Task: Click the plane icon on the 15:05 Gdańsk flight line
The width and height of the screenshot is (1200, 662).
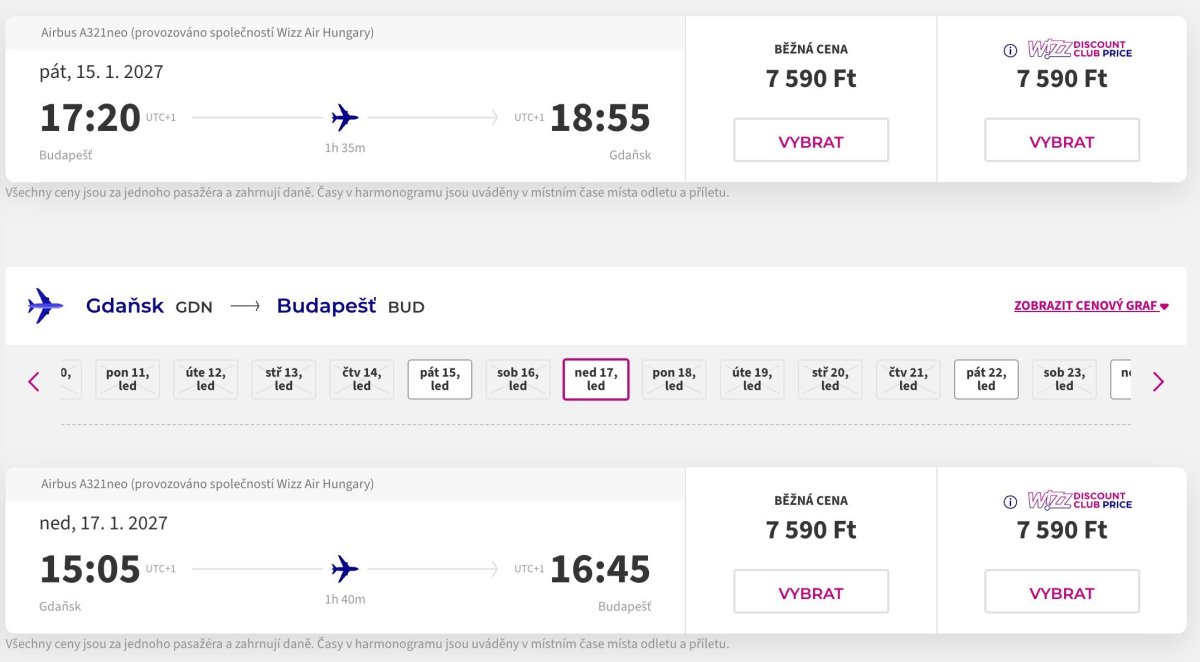Action: point(345,569)
